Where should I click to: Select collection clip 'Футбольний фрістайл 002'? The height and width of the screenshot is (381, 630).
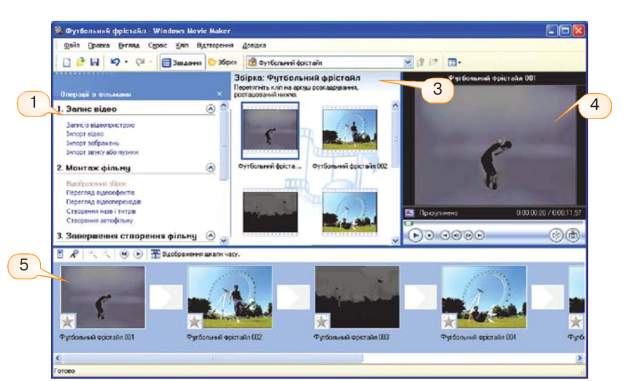click(350, 130)
